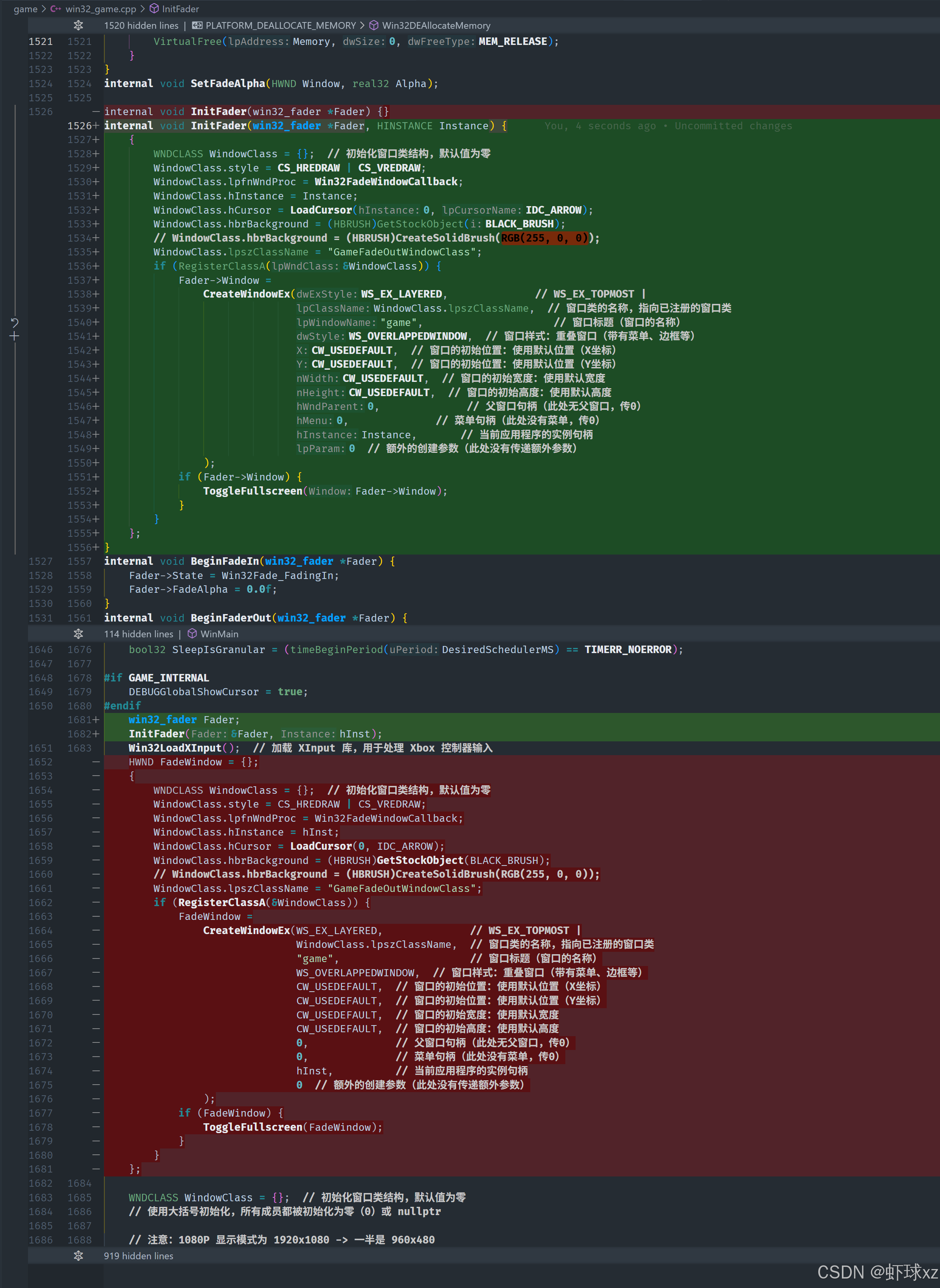Show the 1520 hidden lines
Screen dimensions: 940x1288
click(x=141, y=25)
